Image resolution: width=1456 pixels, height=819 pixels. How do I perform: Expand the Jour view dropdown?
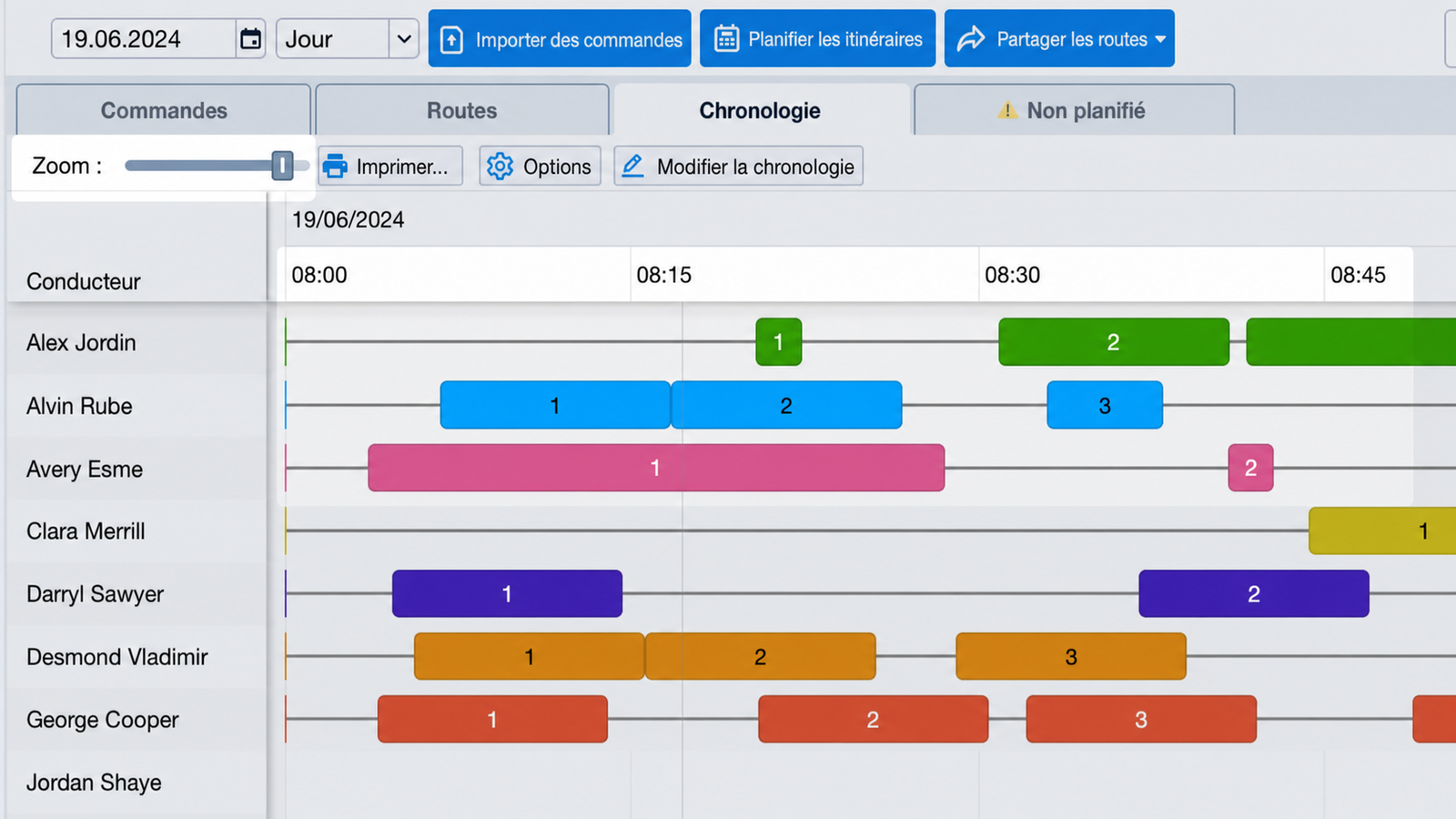tap(404, 39)
